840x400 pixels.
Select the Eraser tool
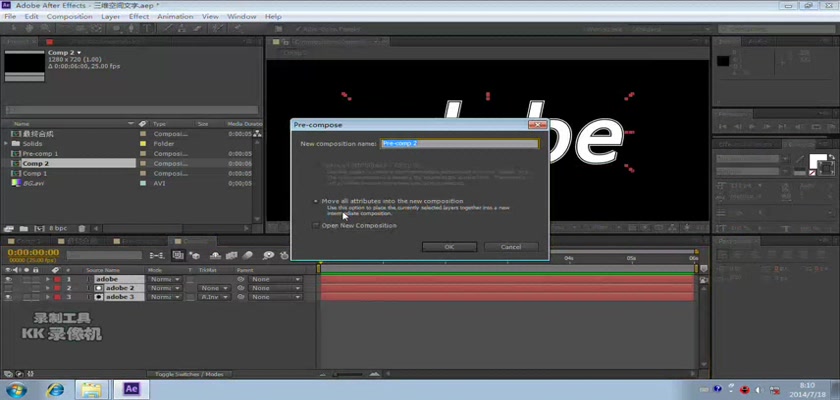click(197, 28)
